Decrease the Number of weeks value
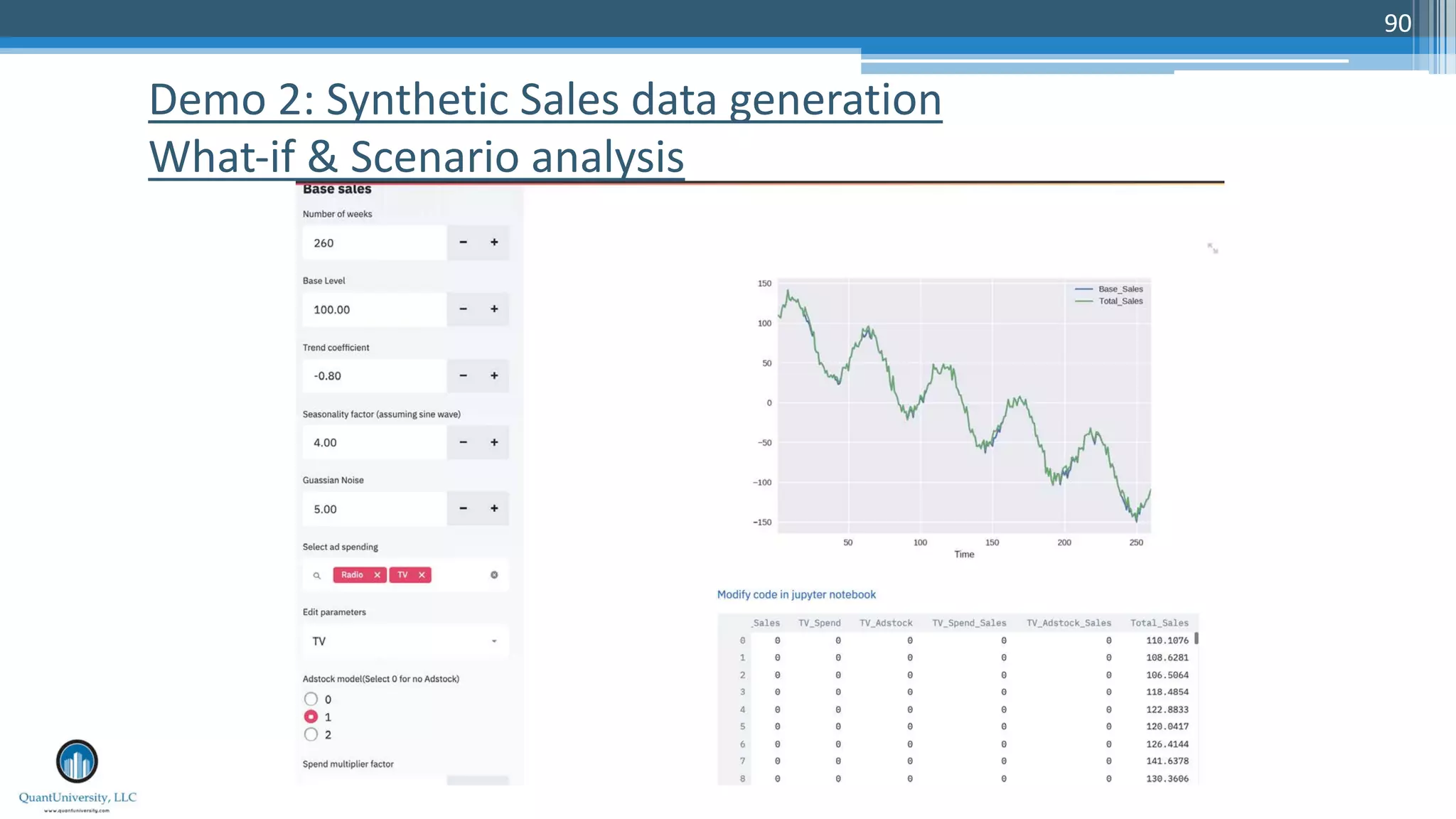Image resolution: width=1456 pixels, height=819 pixels. pyautogui.click(x=463, y=242)
